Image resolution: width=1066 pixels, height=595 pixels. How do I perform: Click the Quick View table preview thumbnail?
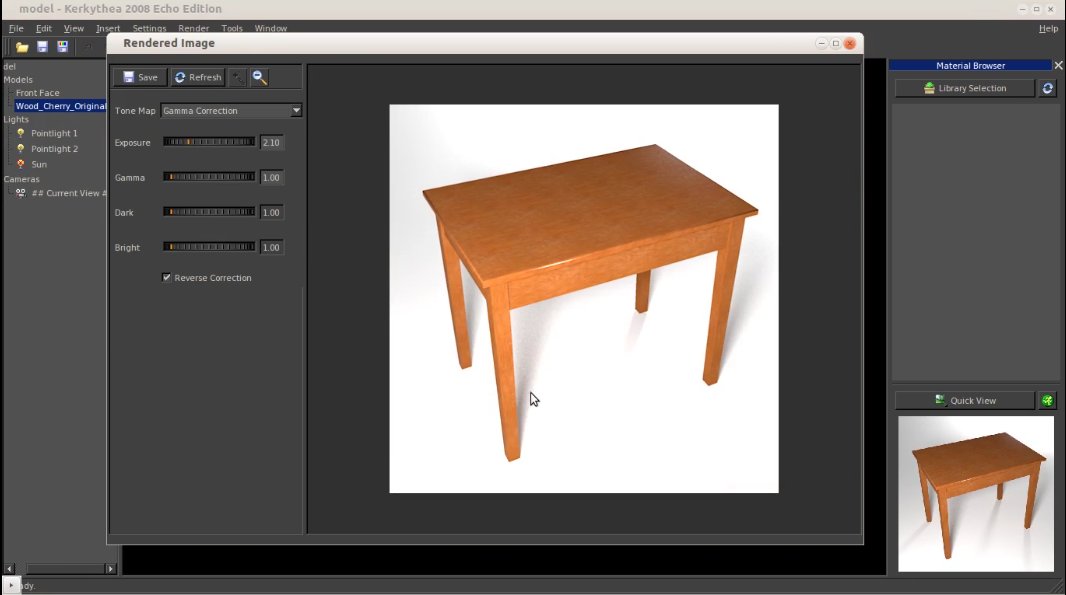coord(975,493)
